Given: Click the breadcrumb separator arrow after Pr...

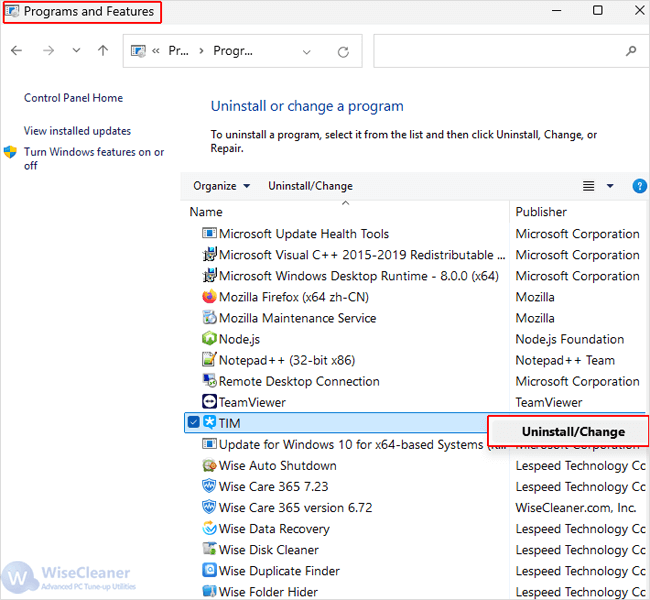Looking at the screenshot, I should [201, 51].
